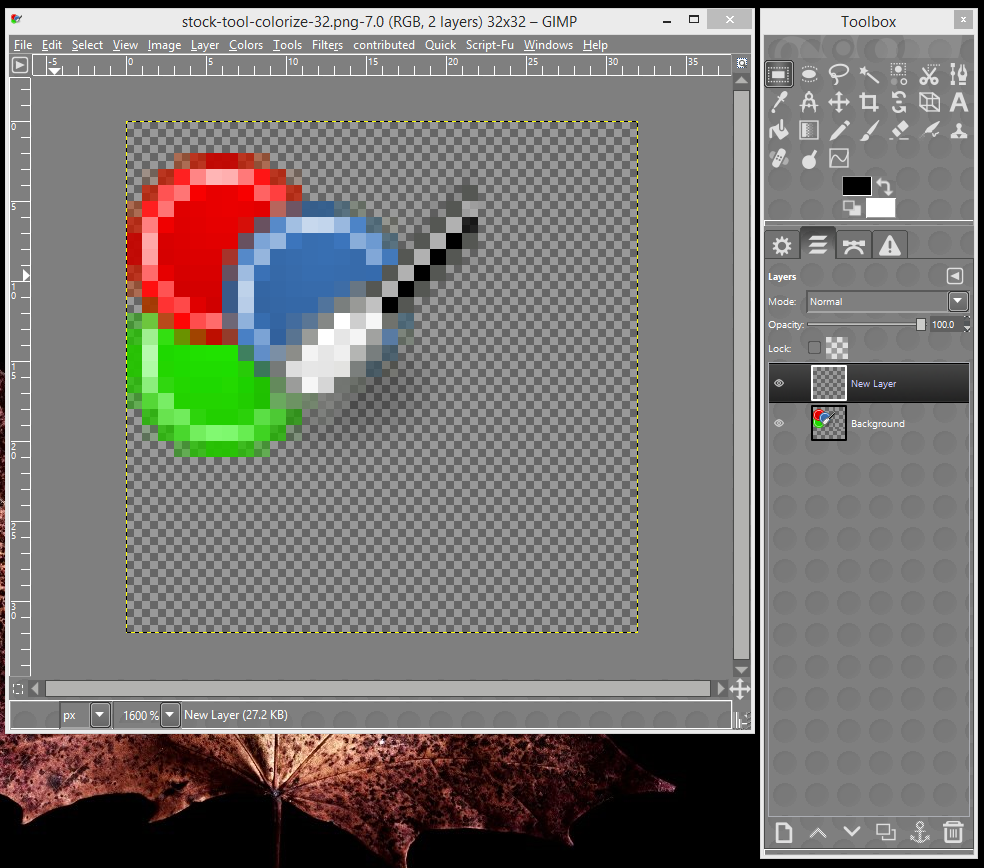The height and width of the screenshot is (868, 984).
Task: Toggle zoom-on-window-resize icon above vertical scrollbar
Action: 742,63
